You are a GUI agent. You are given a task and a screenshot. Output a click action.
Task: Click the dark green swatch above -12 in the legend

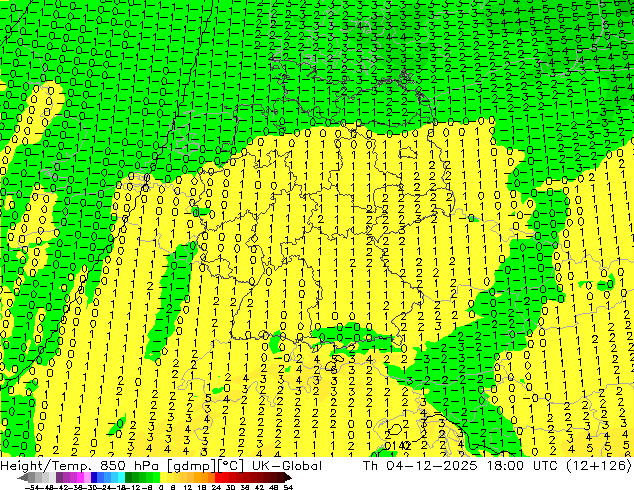(128, 477)
